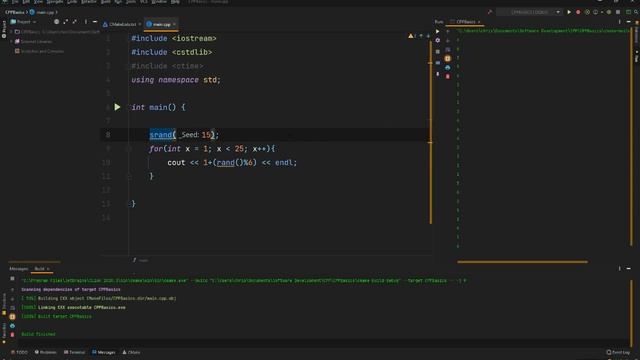
Task: Open Project panel options menu
Action: tap(86, 22)
